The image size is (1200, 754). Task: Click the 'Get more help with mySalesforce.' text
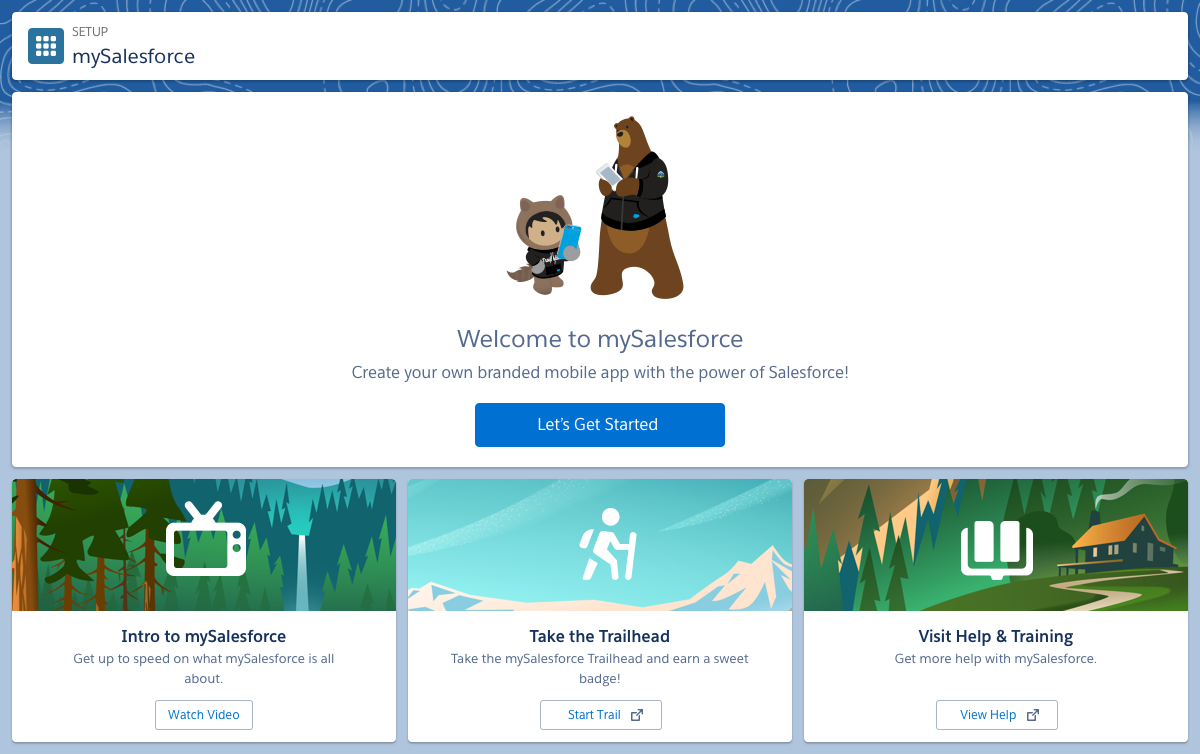(996, 659)
